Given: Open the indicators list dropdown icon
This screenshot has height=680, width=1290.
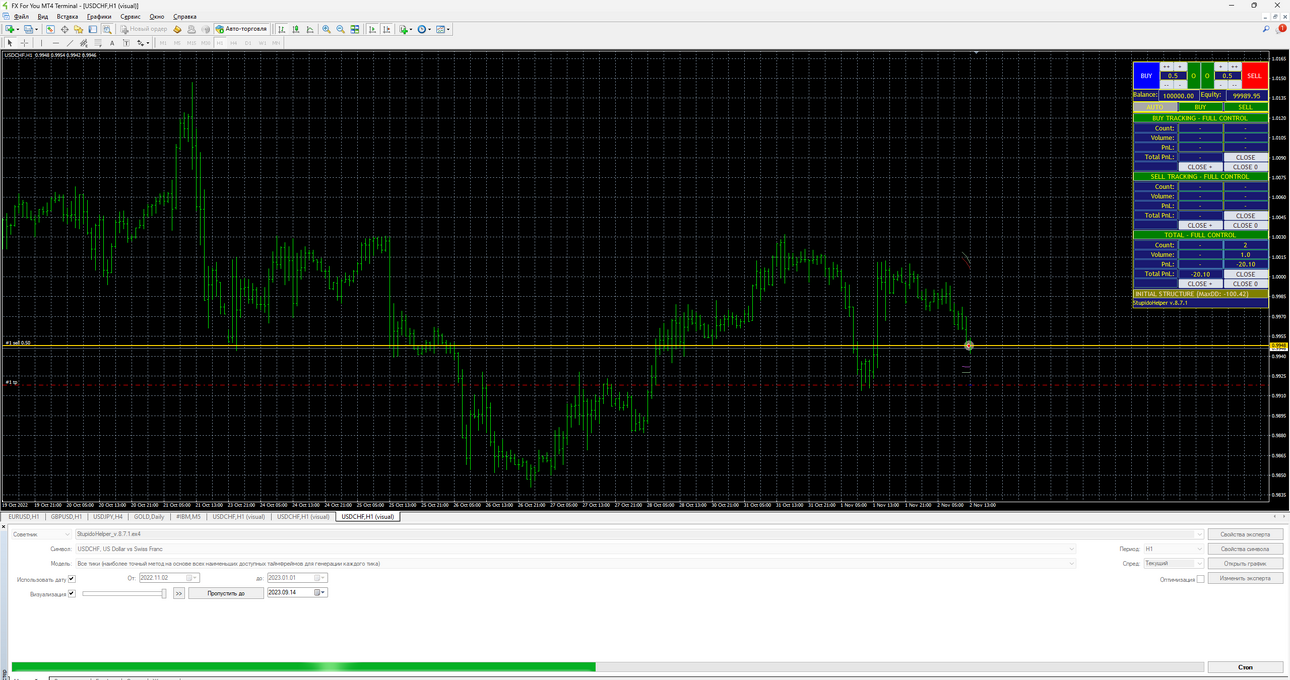Looking at the screenshot, I should click(405, 29).
